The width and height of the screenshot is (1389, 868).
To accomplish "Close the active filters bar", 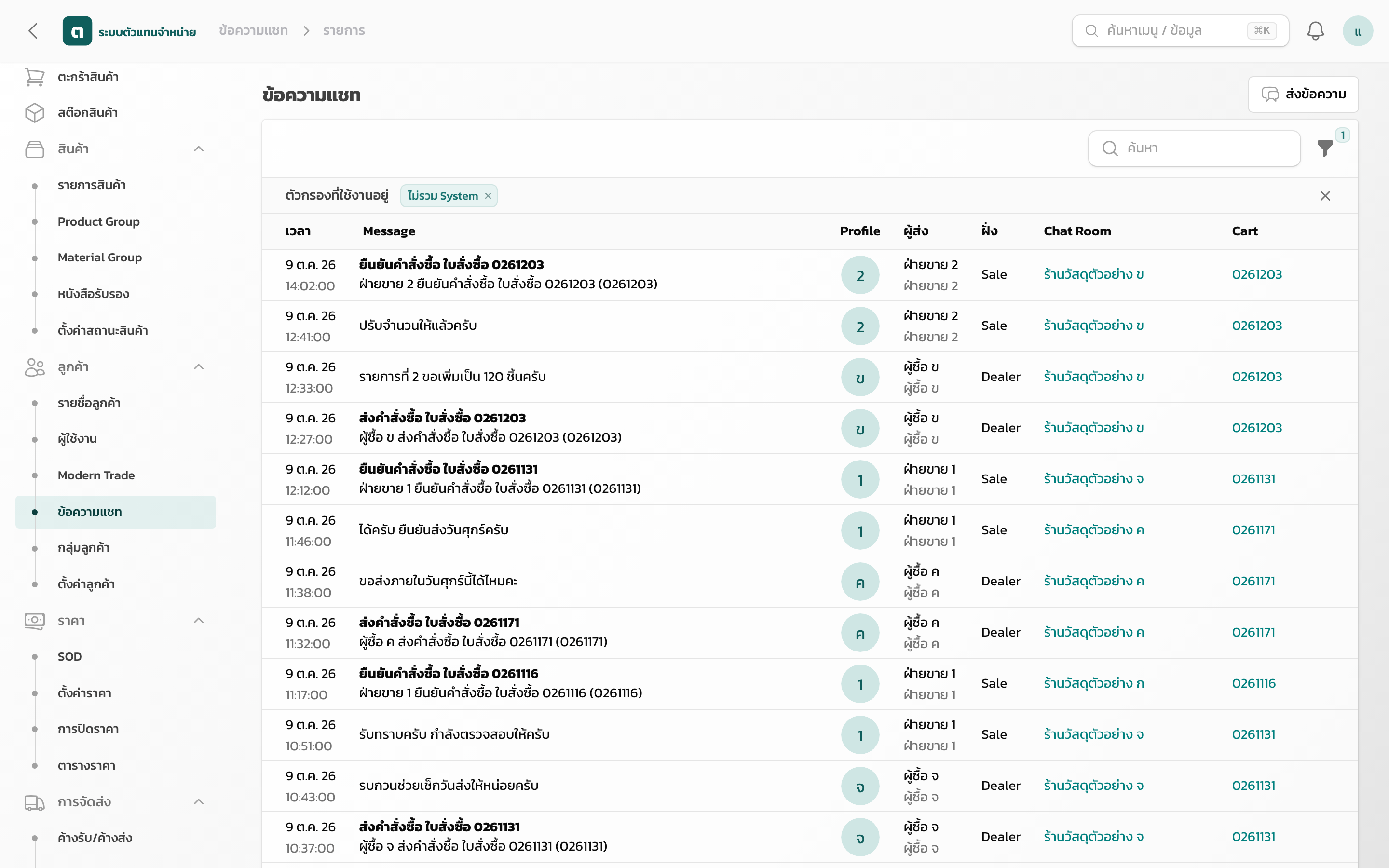I will [1325, 196].
